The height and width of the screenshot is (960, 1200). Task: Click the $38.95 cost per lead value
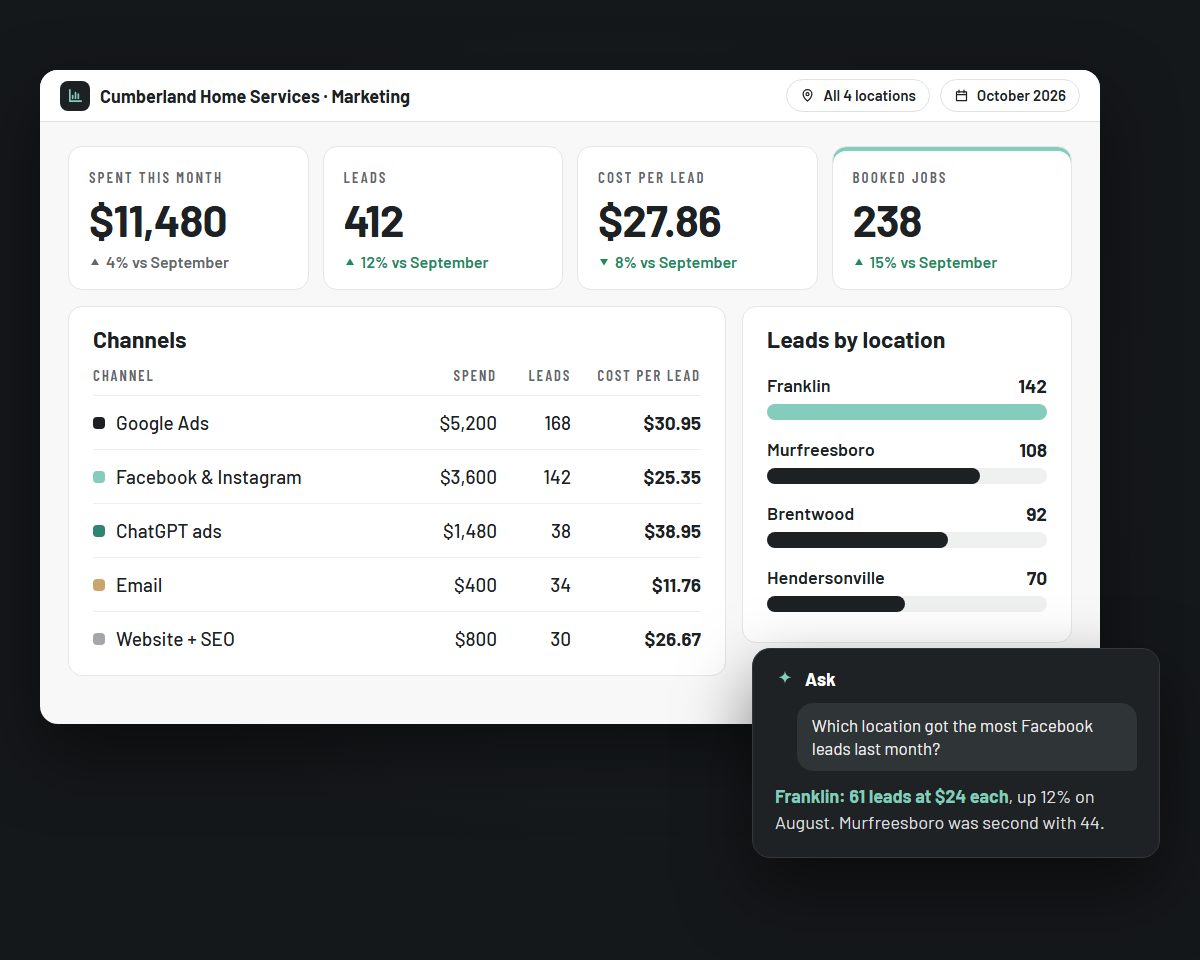coord(672,531)
